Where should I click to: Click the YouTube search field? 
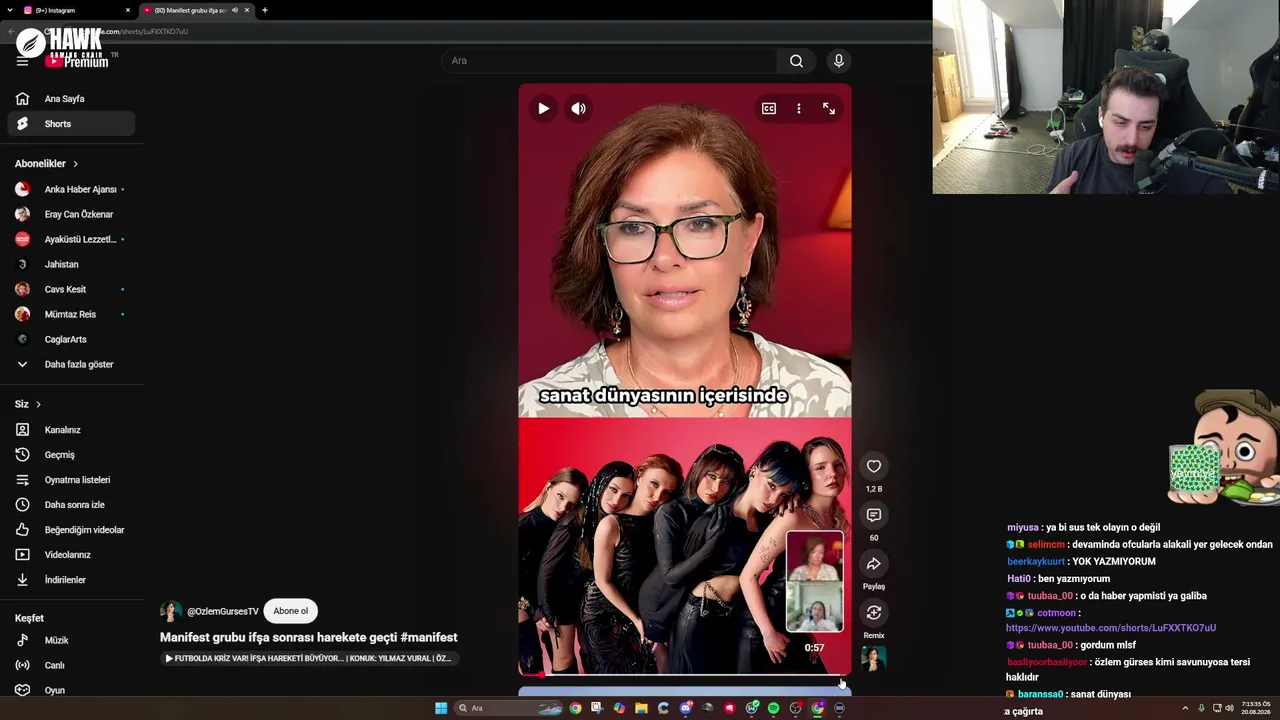(608, 61)
